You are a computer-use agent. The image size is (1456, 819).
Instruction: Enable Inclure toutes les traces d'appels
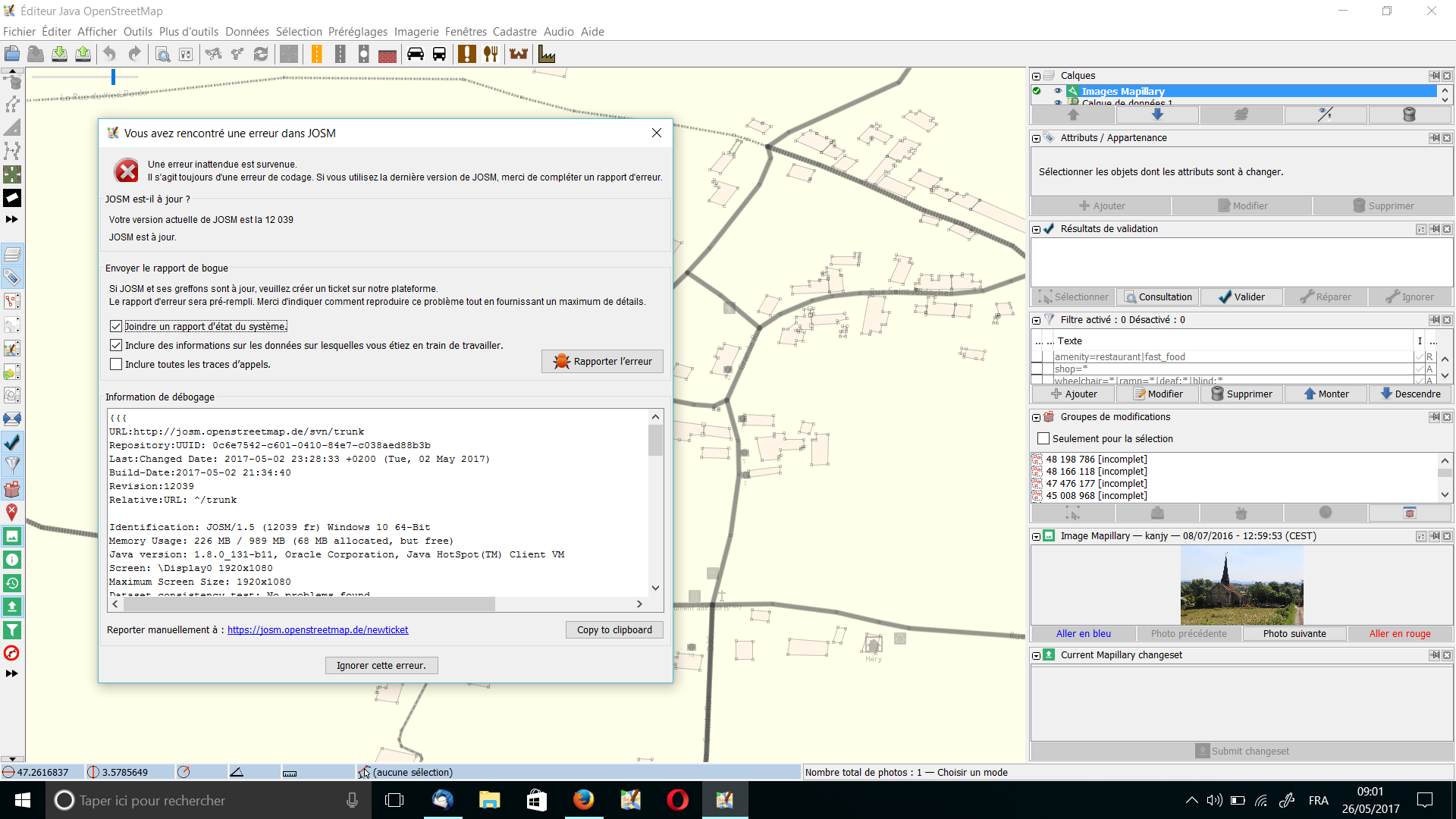click(116, 364)
